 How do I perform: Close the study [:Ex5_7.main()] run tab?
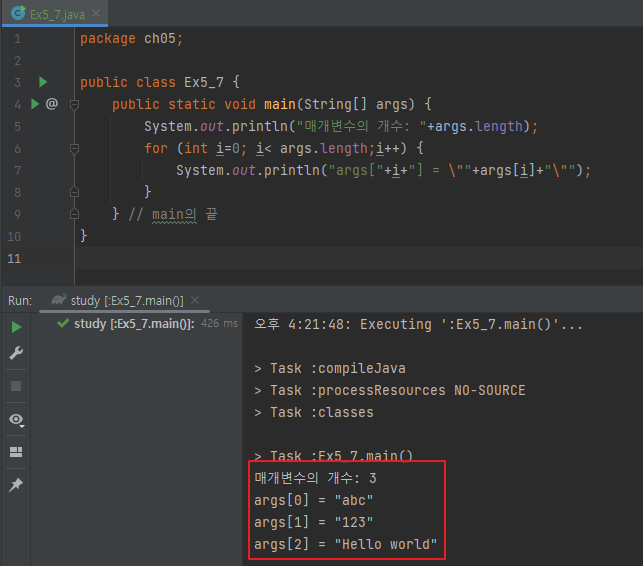[x=195, y=300]
